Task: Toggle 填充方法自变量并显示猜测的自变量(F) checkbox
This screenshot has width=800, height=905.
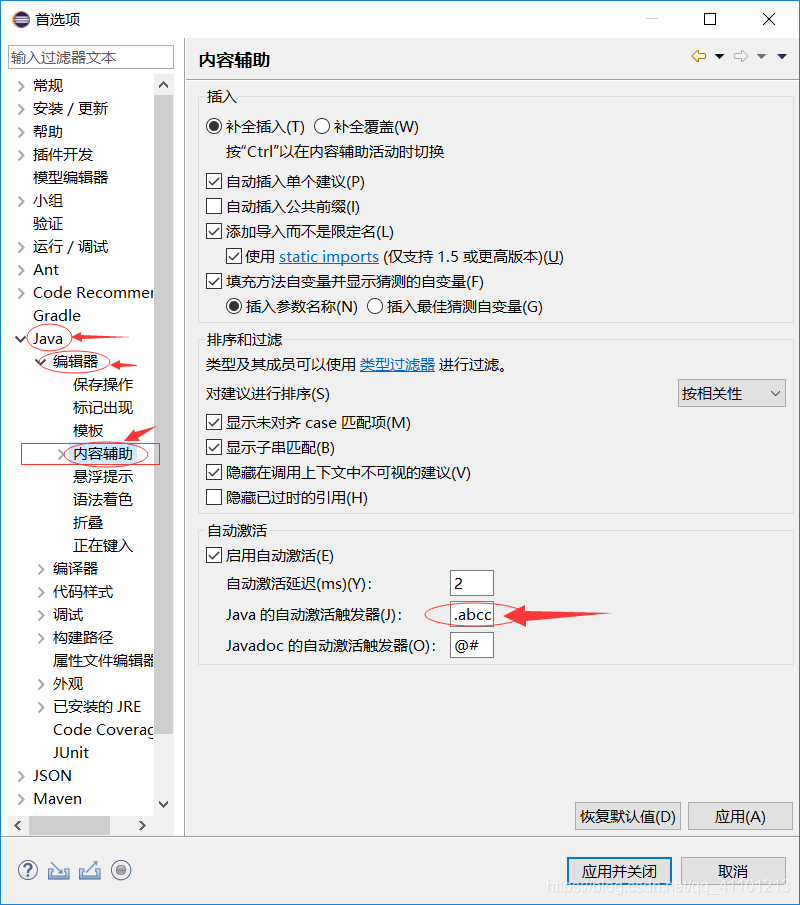Action: click(214, 282)
